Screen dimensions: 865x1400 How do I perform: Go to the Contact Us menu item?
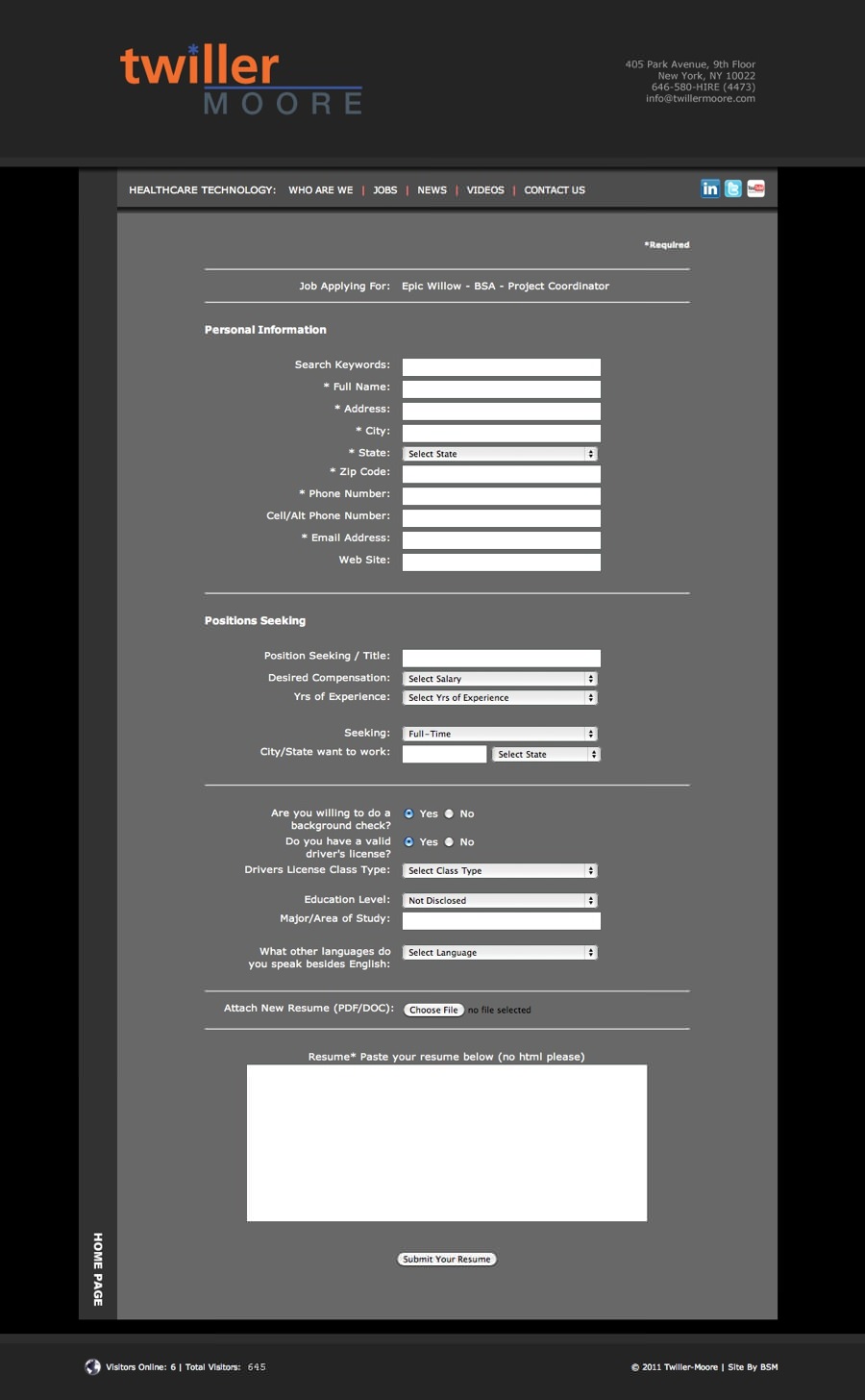(x=555, y=190)
